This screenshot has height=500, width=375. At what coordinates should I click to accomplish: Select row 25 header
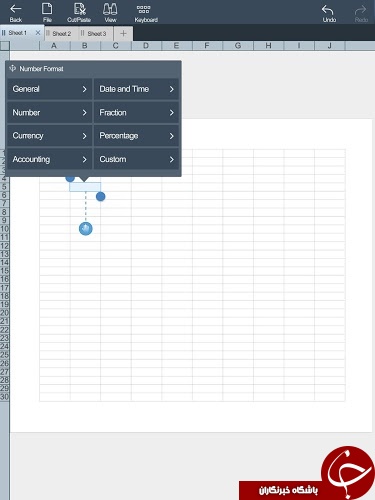click(5, 355)
